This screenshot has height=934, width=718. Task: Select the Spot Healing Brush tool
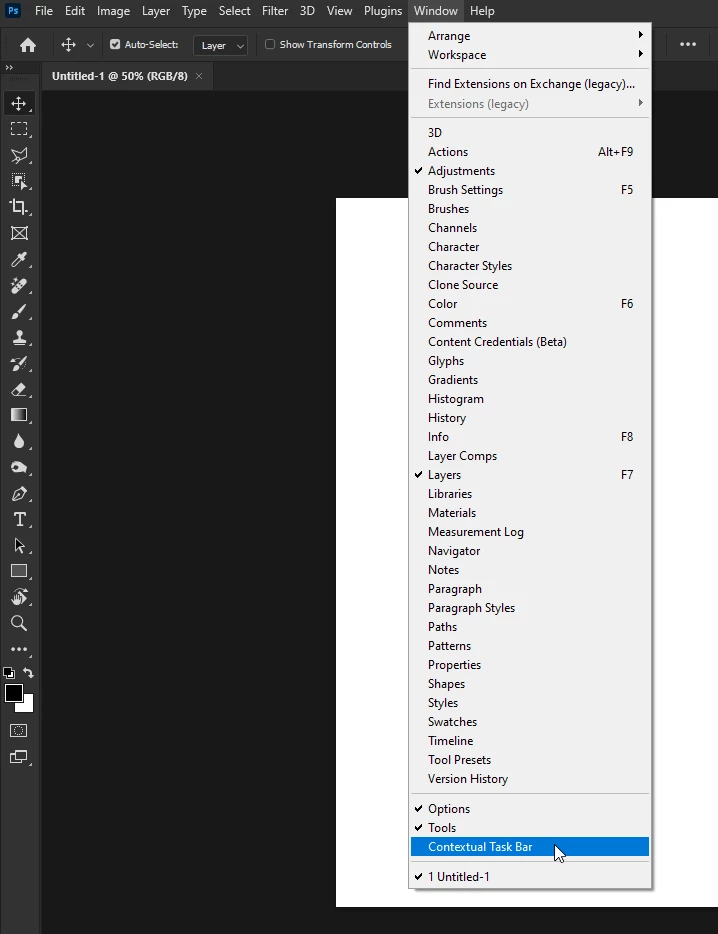pos(19,285)
